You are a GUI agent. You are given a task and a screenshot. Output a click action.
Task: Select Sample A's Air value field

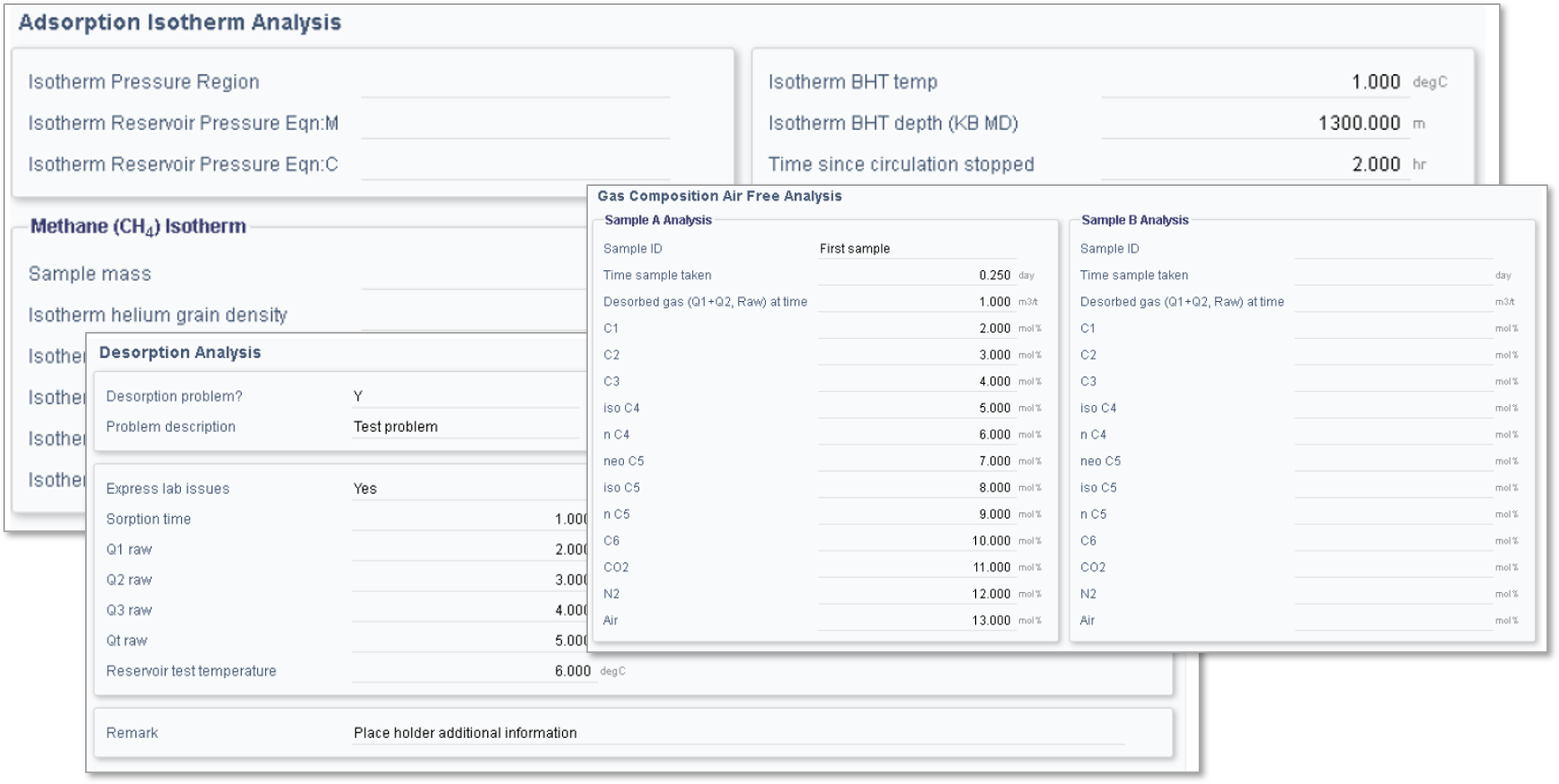point(916,621)
